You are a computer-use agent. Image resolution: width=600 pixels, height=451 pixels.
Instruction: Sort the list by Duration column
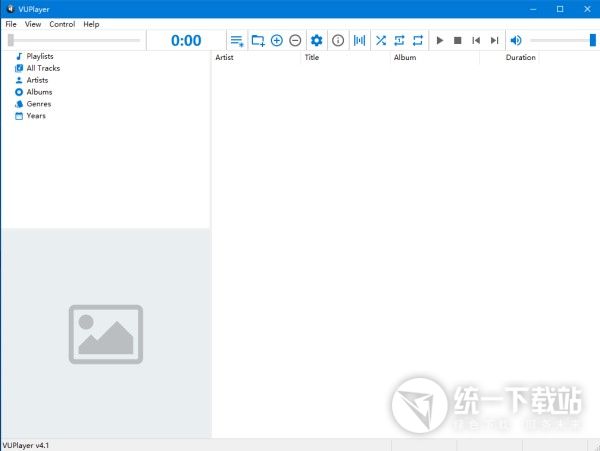(x=520, y=58)
